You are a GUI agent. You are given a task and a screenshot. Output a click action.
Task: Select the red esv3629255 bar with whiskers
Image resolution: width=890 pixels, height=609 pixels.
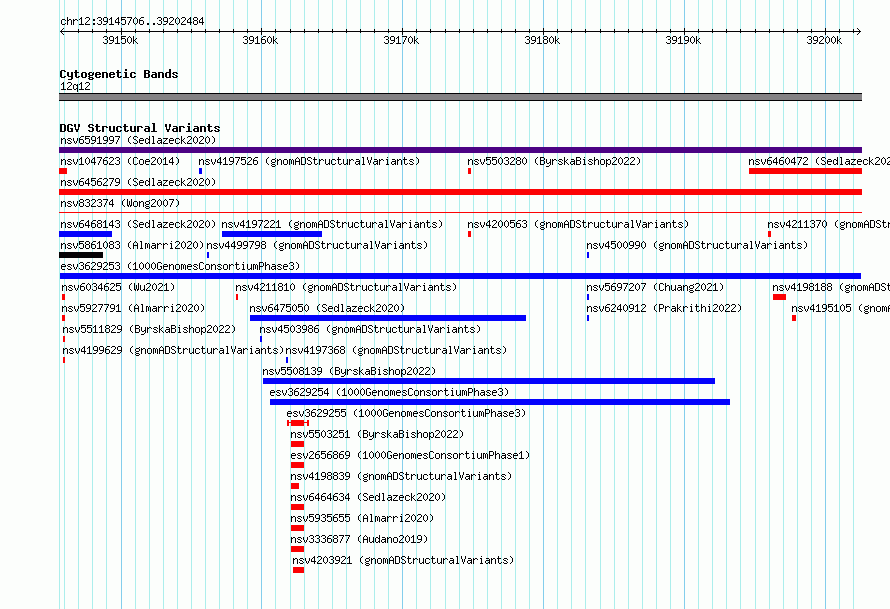coord(298,423)
